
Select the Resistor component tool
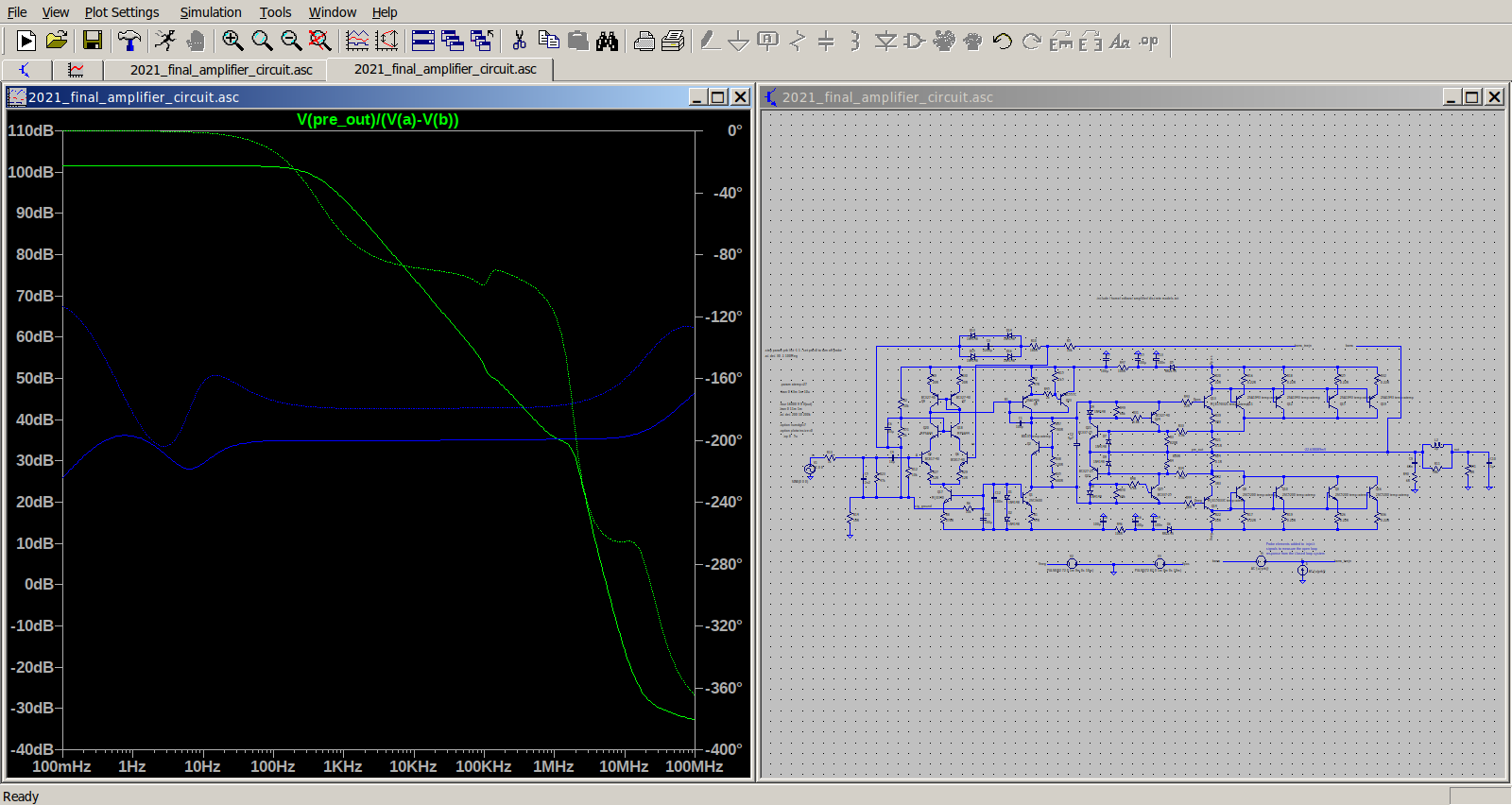point(798,41)
